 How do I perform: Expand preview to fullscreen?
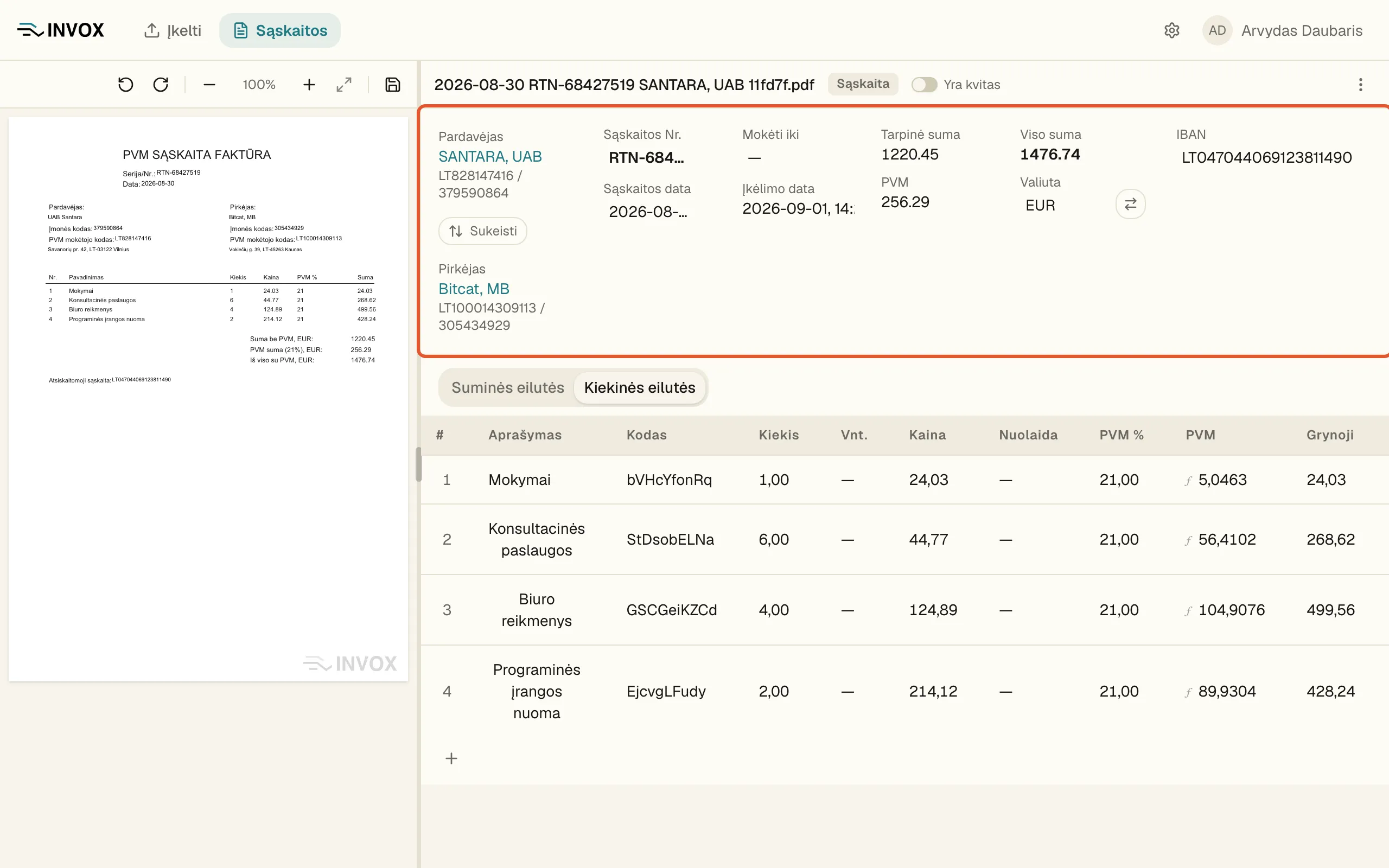(x=344, y=85)
